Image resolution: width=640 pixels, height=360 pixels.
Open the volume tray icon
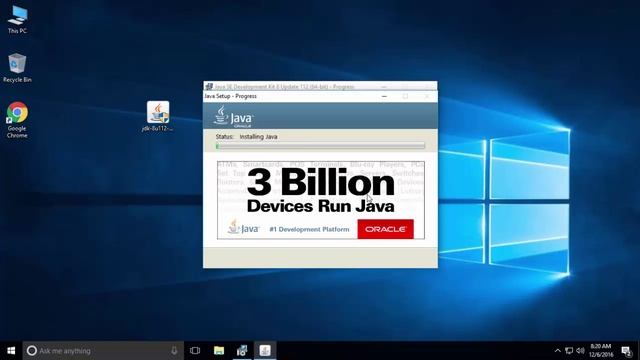[x=580, y=351]
